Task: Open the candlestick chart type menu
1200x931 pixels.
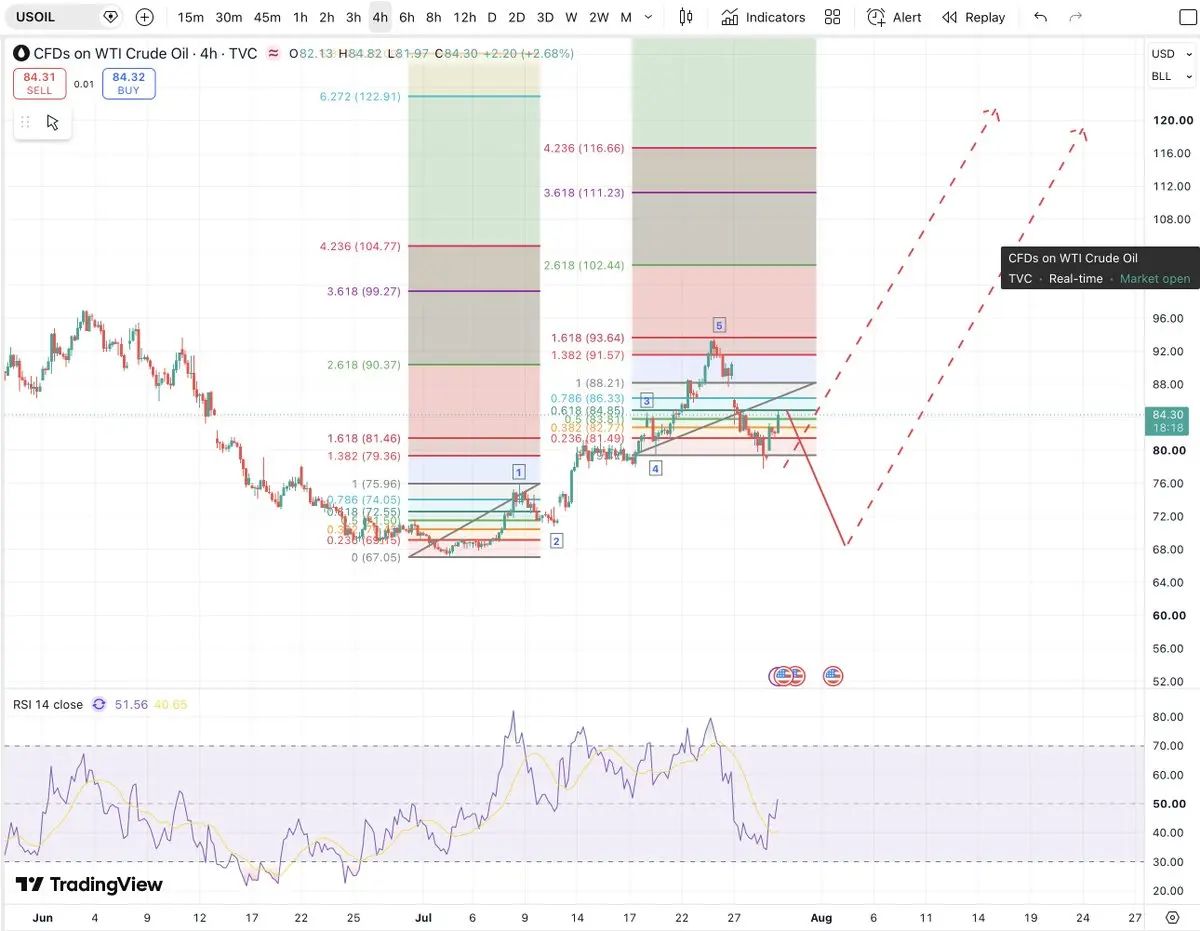Action: (686, 17)
